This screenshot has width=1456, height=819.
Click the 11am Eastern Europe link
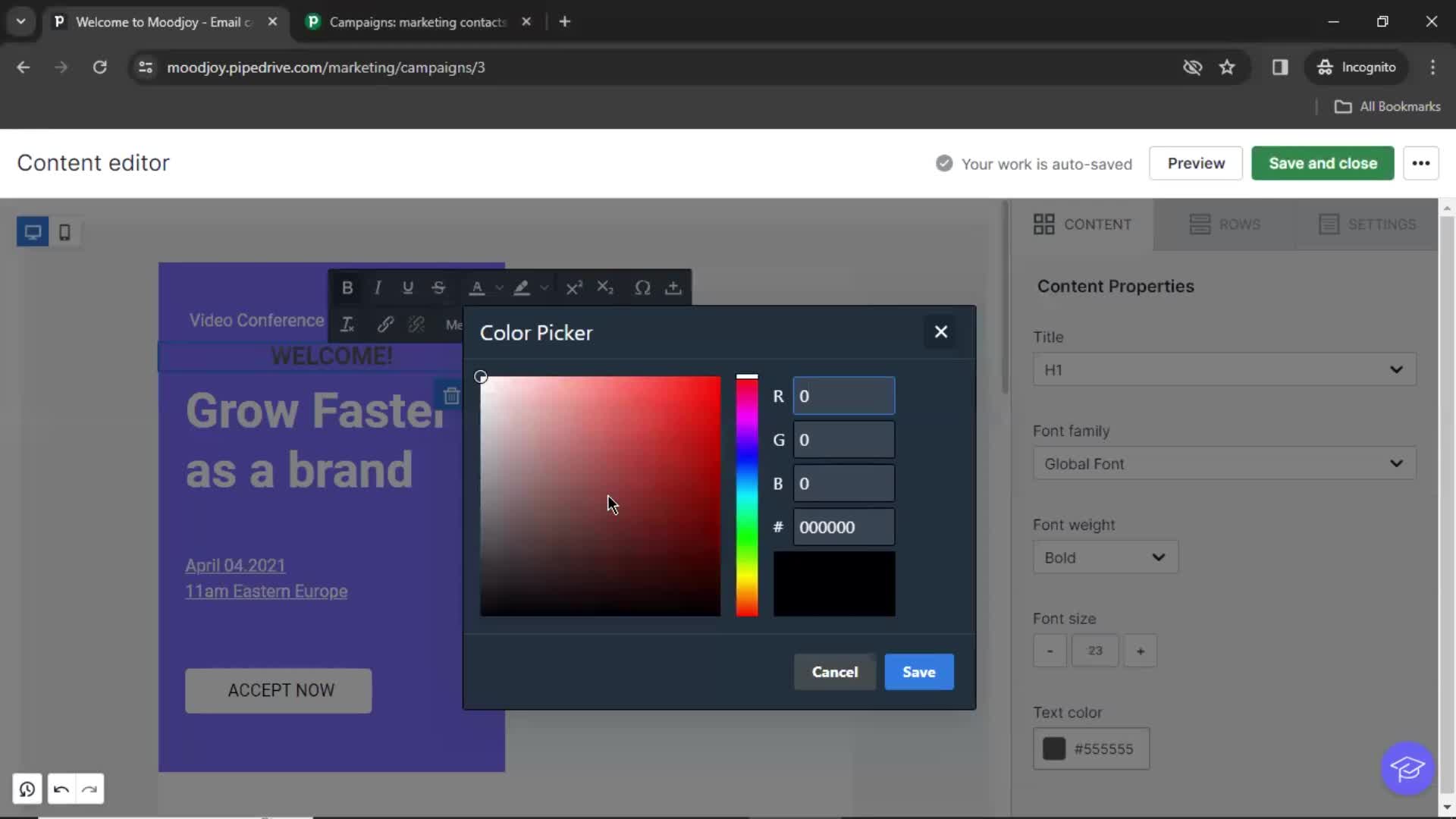(266, 591)
